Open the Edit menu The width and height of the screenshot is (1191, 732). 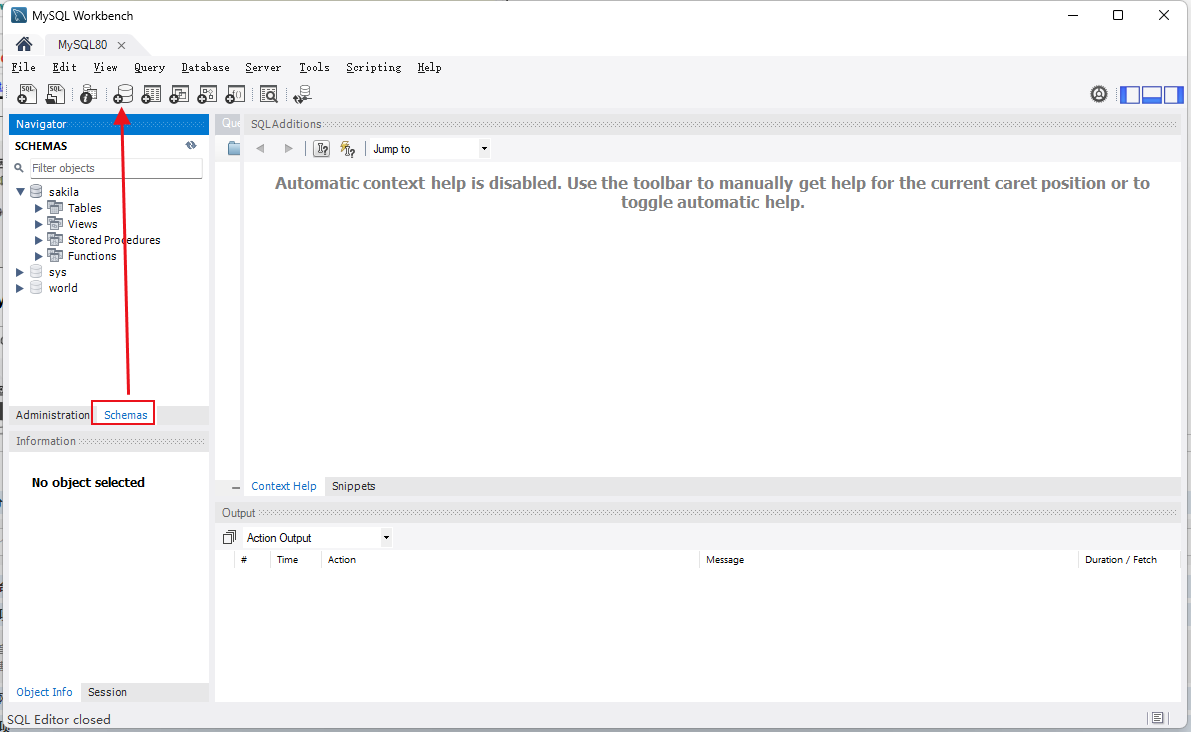point(65,68)
